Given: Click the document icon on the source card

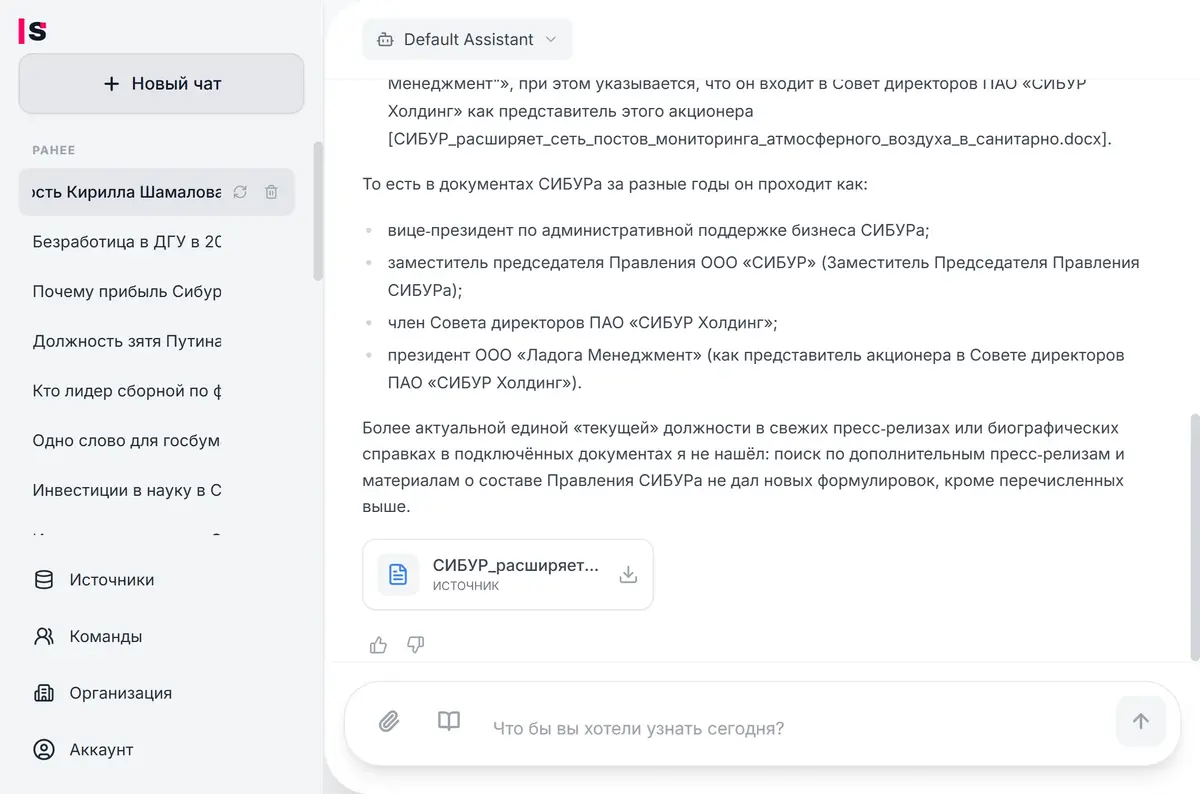Looking at the screenshot, I should [397, 574].
